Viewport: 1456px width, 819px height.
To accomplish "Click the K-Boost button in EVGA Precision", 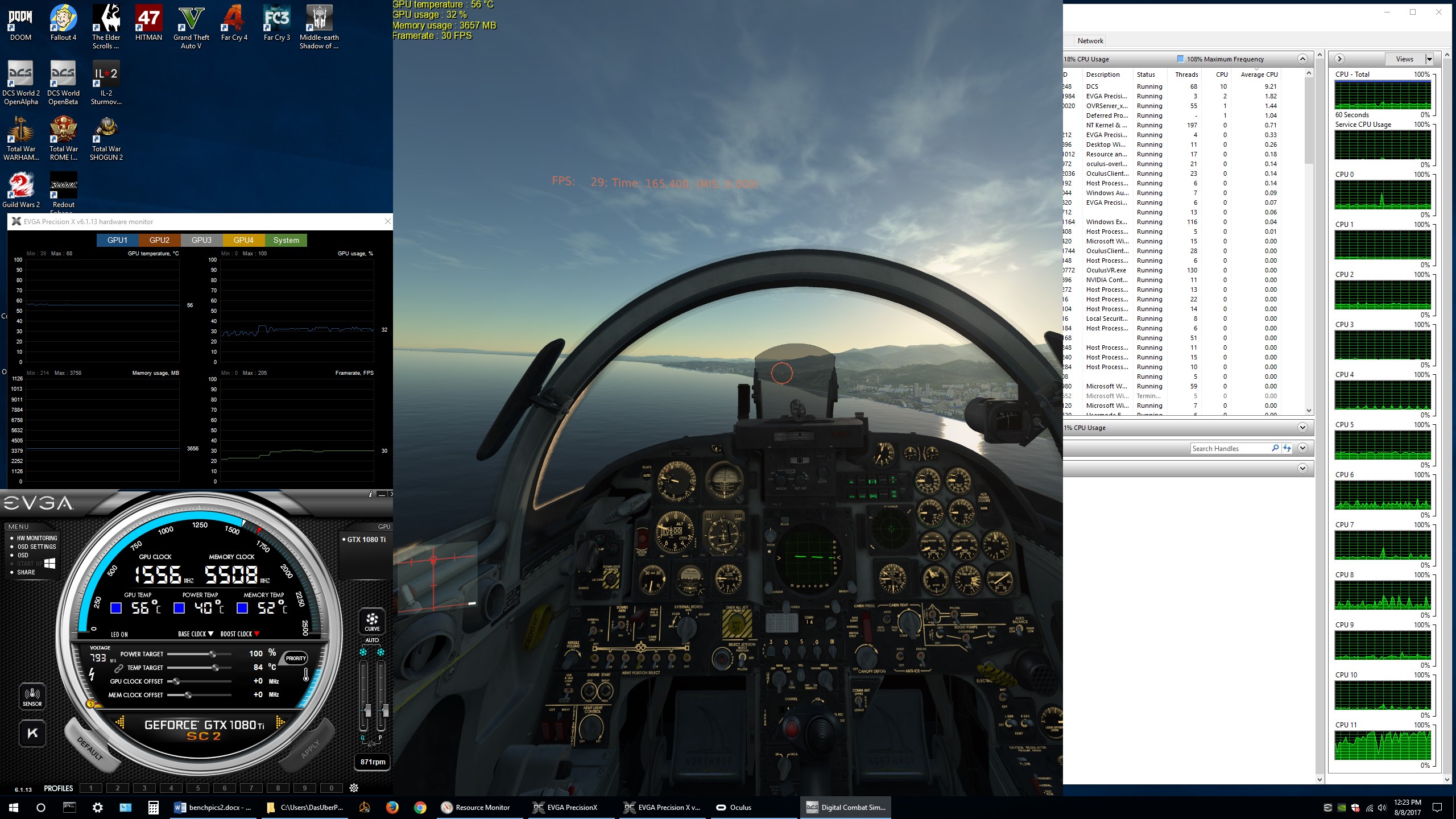I will [x=32, y=733].
